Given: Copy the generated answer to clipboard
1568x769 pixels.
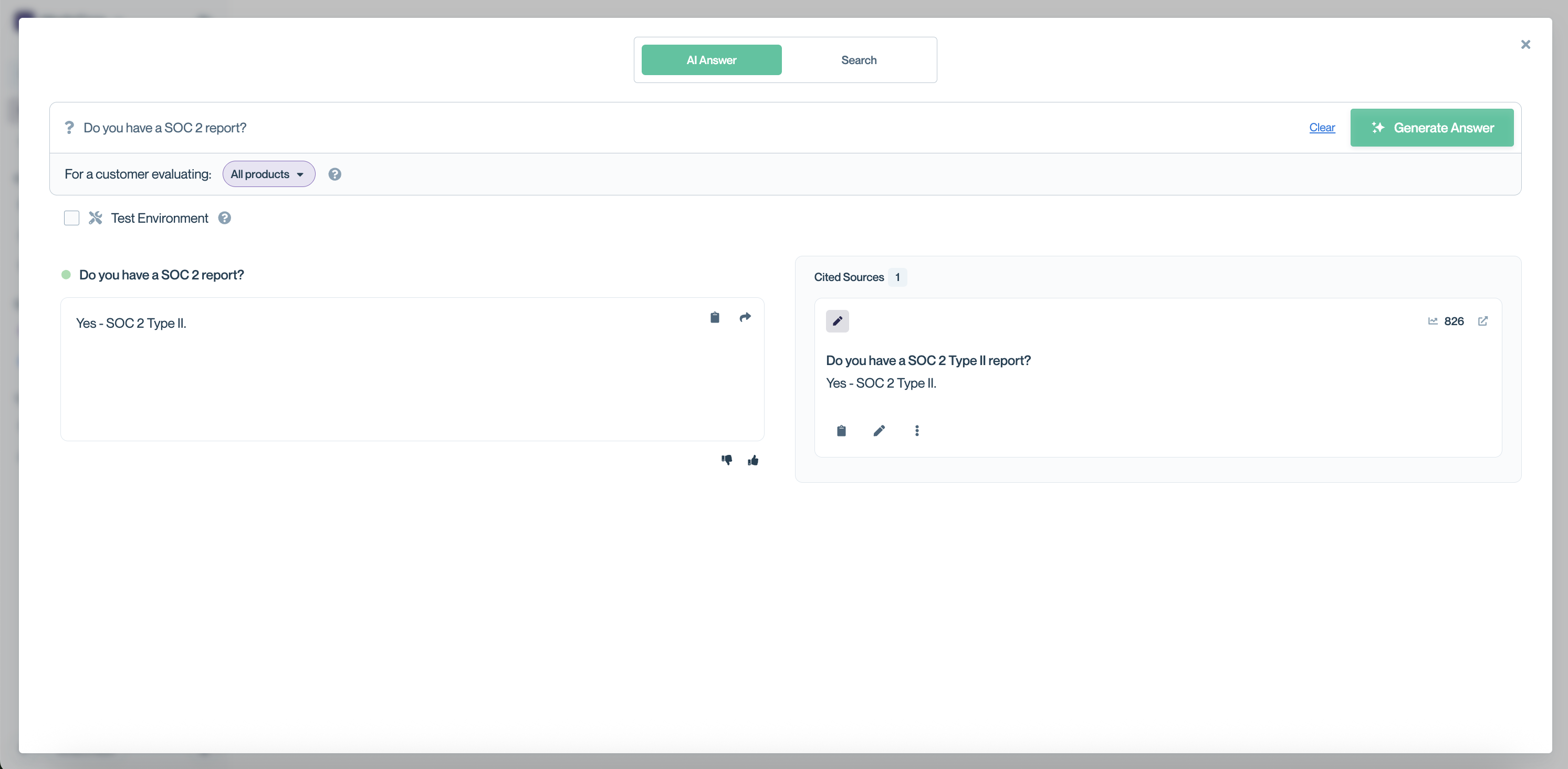Looking at the screenshot, I should (x=715, y=317).
